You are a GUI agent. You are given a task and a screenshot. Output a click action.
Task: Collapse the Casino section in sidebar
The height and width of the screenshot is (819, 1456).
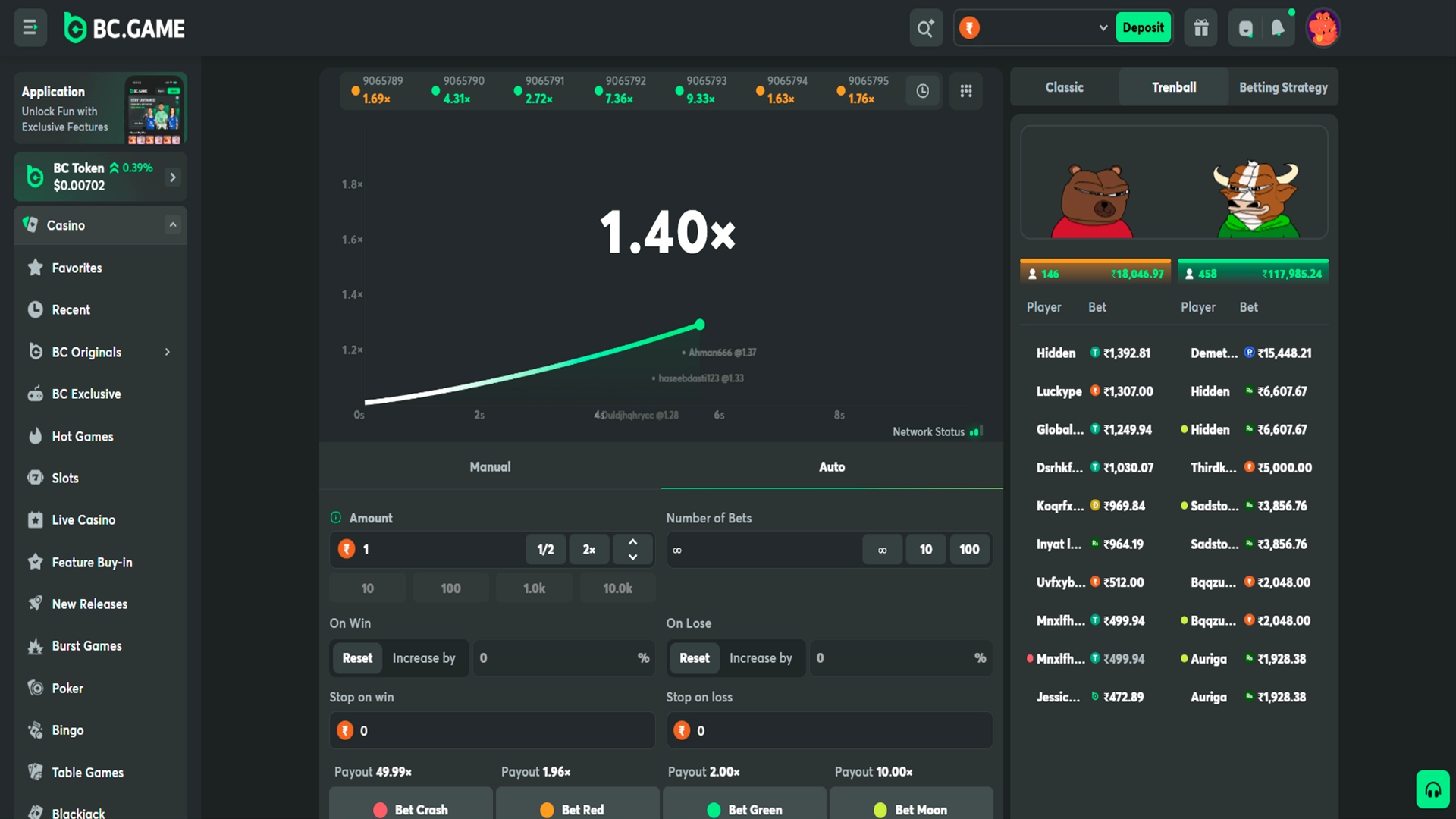point(173,224)
